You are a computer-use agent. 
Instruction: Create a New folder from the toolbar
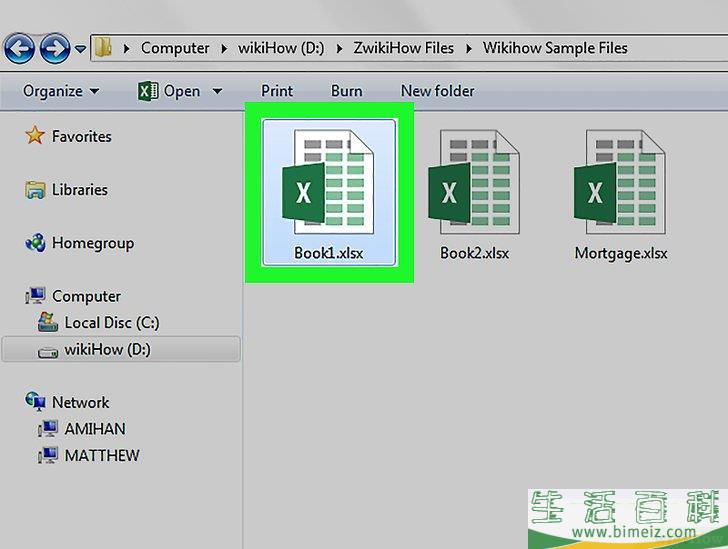coord(437,91)
